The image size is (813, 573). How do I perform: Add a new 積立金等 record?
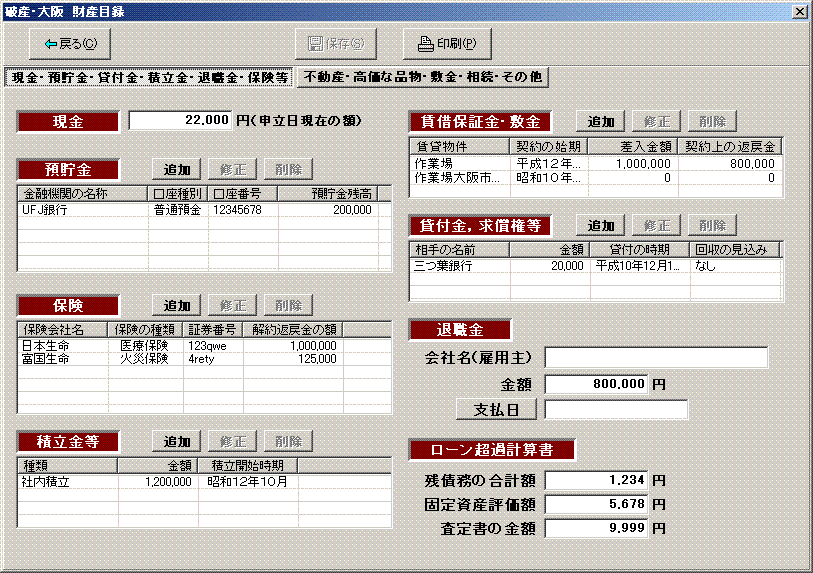(177, 442)
